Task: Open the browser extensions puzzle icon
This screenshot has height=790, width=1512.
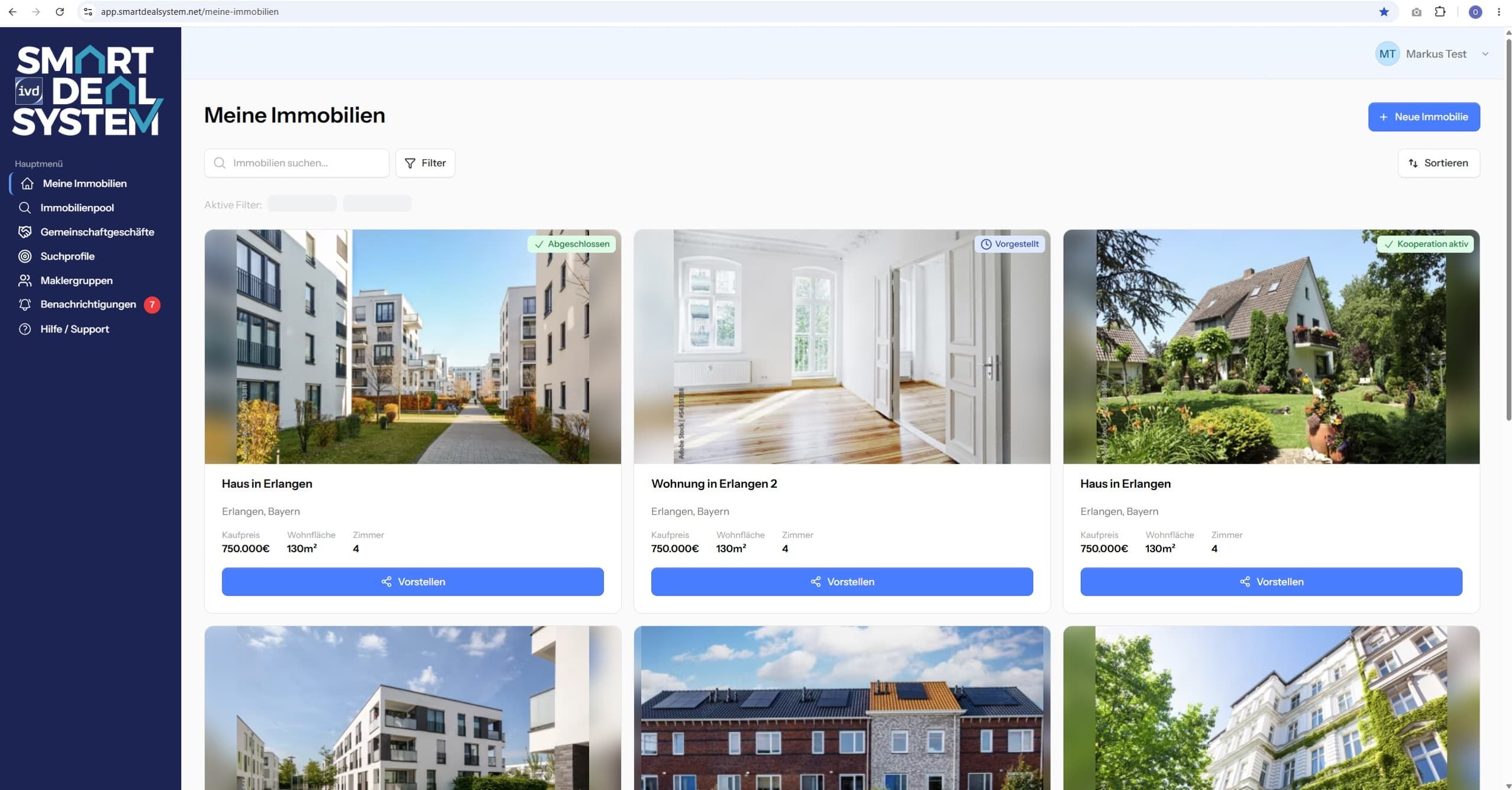Action: pos(1440,11)
